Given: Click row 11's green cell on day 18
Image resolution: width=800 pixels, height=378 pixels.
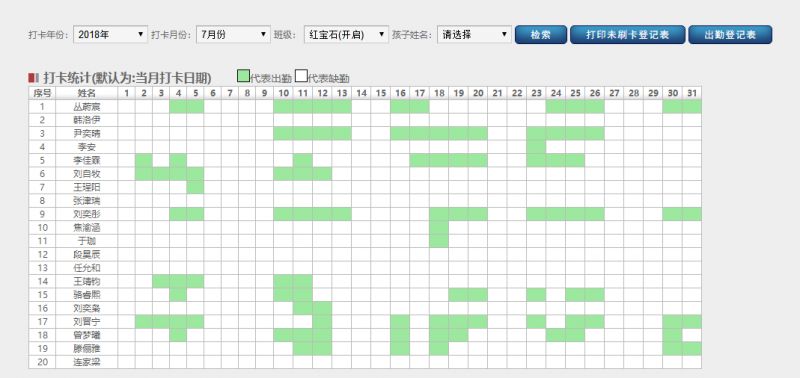Looking at the screenshot, I should [x=439, y=241].
